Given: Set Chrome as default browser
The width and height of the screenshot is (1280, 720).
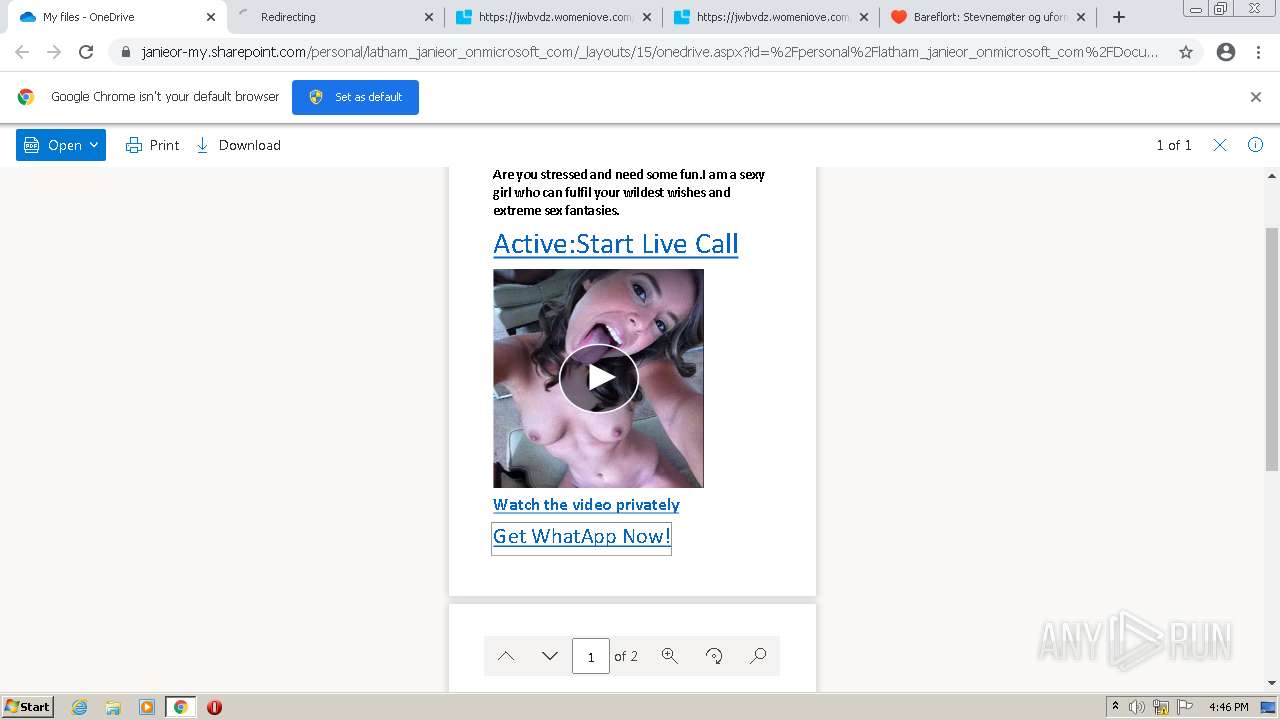Looking at the screenshot, I should coord(355,97).
